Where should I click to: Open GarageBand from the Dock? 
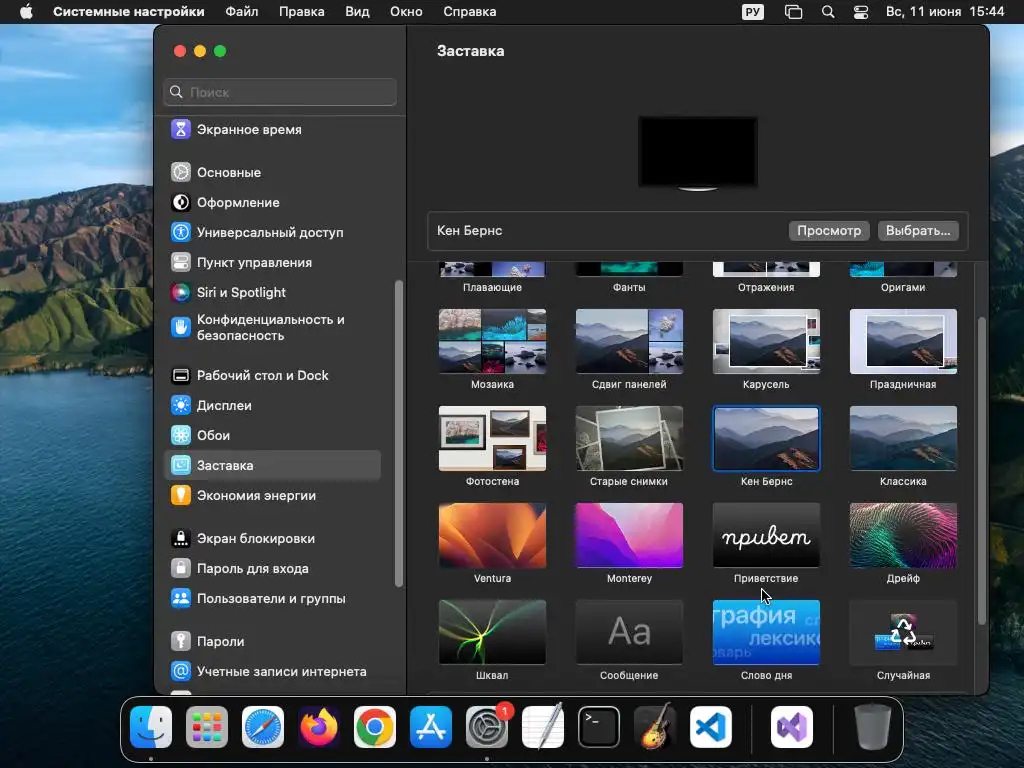(x=655, y=727)
